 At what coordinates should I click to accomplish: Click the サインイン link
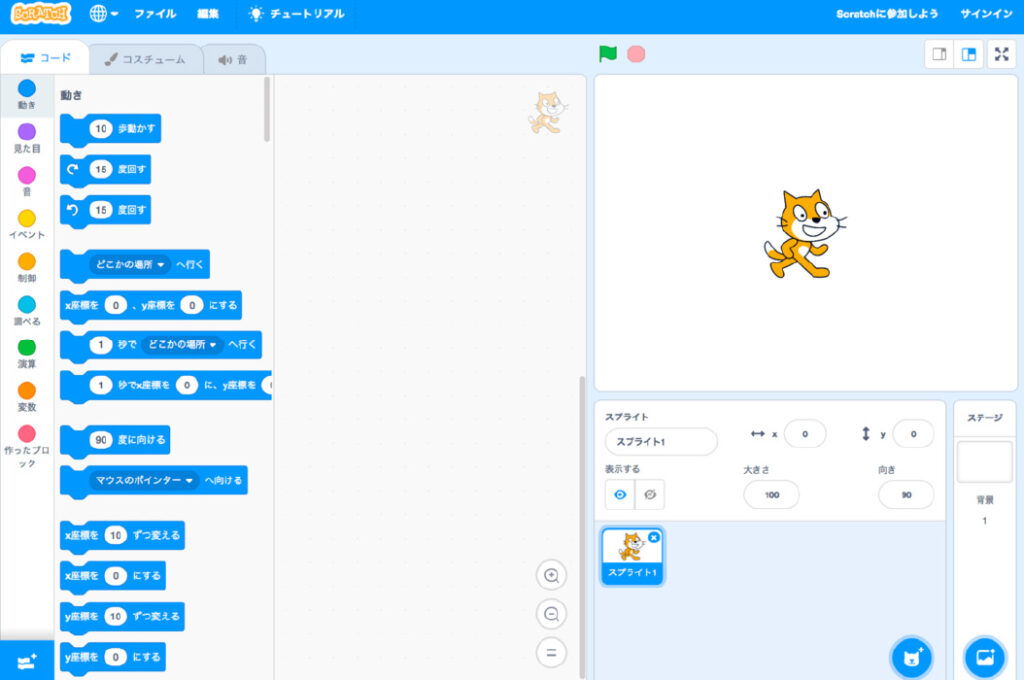pyautogui.click(x=985, y=14)
